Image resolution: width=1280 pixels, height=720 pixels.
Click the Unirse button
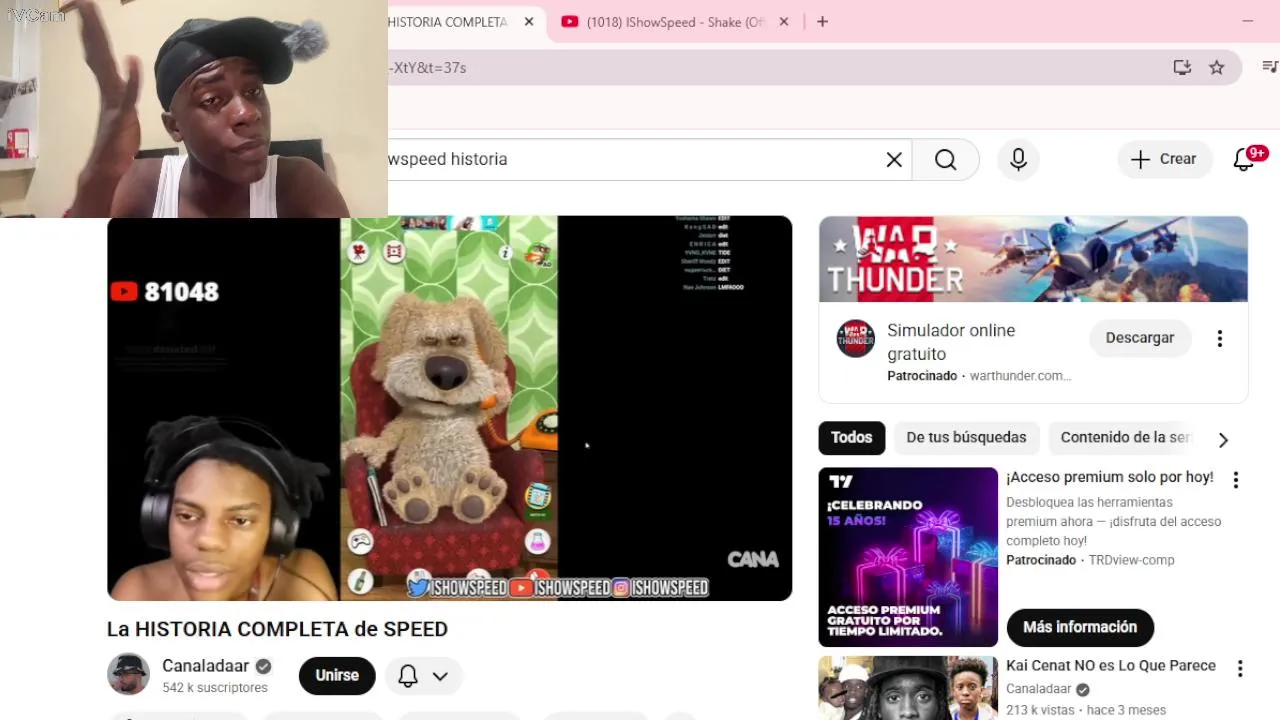point(337,676)
